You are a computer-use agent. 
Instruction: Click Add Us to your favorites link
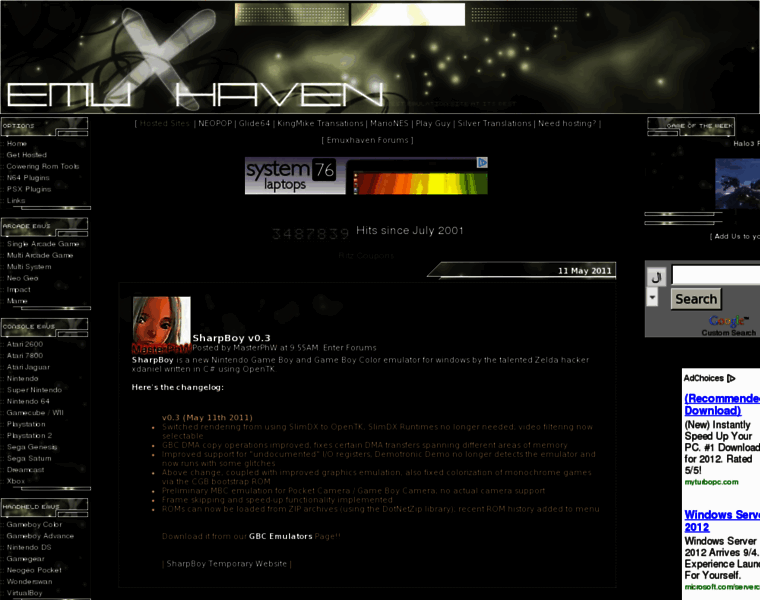click(737, 236)
